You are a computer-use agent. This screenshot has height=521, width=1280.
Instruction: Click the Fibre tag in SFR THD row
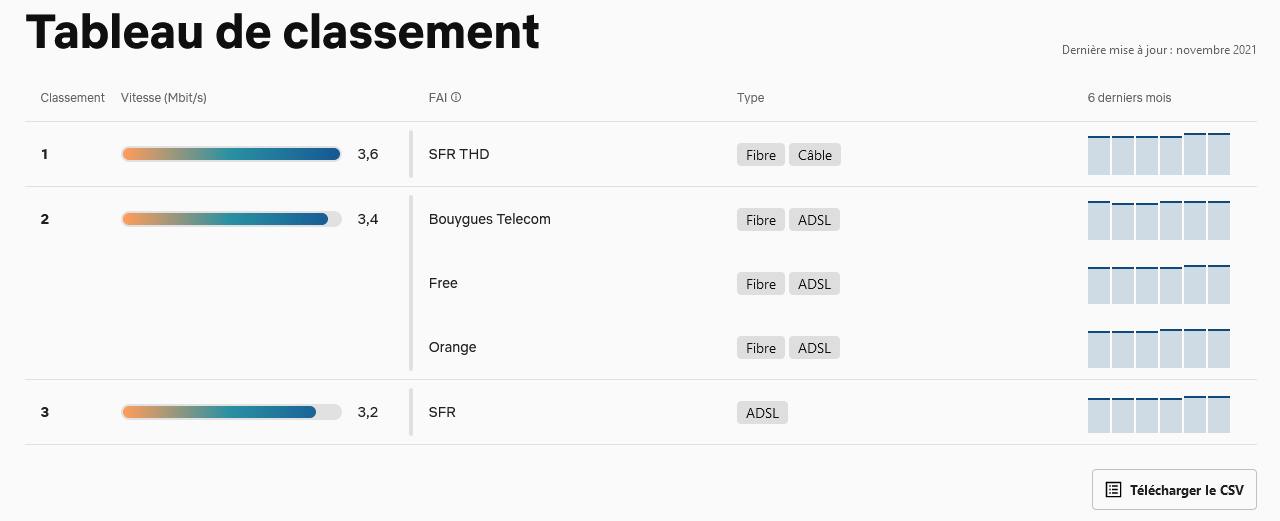[761, 155]
